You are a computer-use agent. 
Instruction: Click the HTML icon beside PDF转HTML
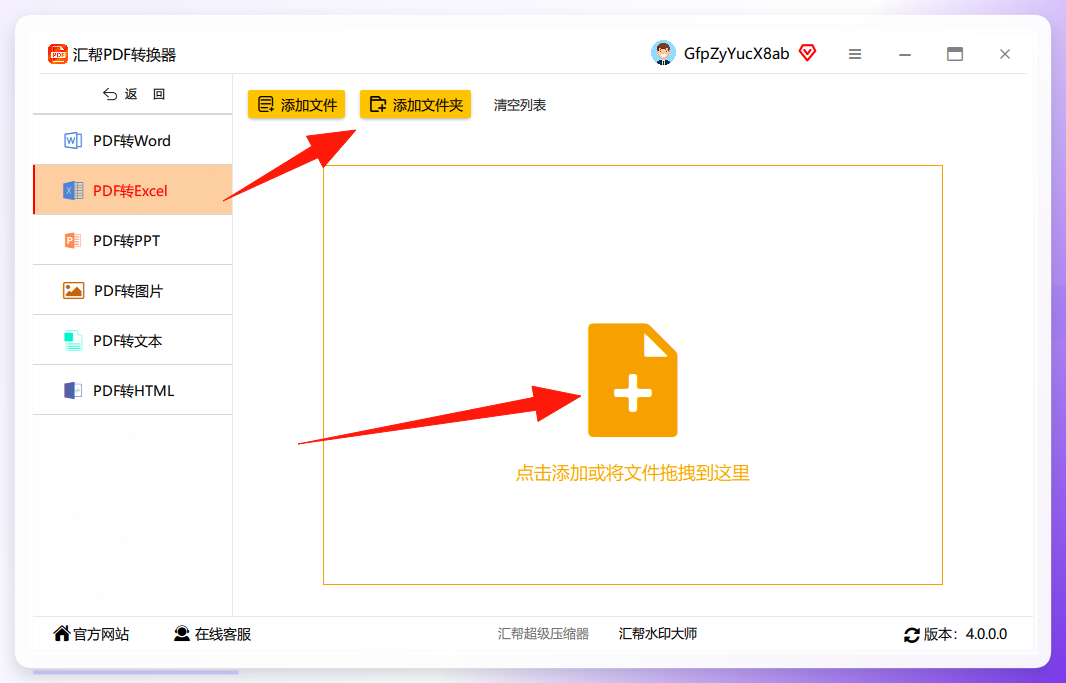(73, 391)
